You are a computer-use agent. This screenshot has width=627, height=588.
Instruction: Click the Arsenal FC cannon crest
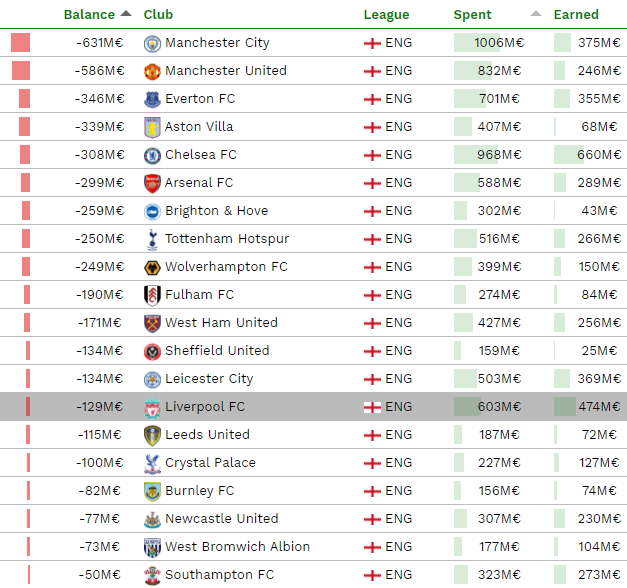(152, 183)
